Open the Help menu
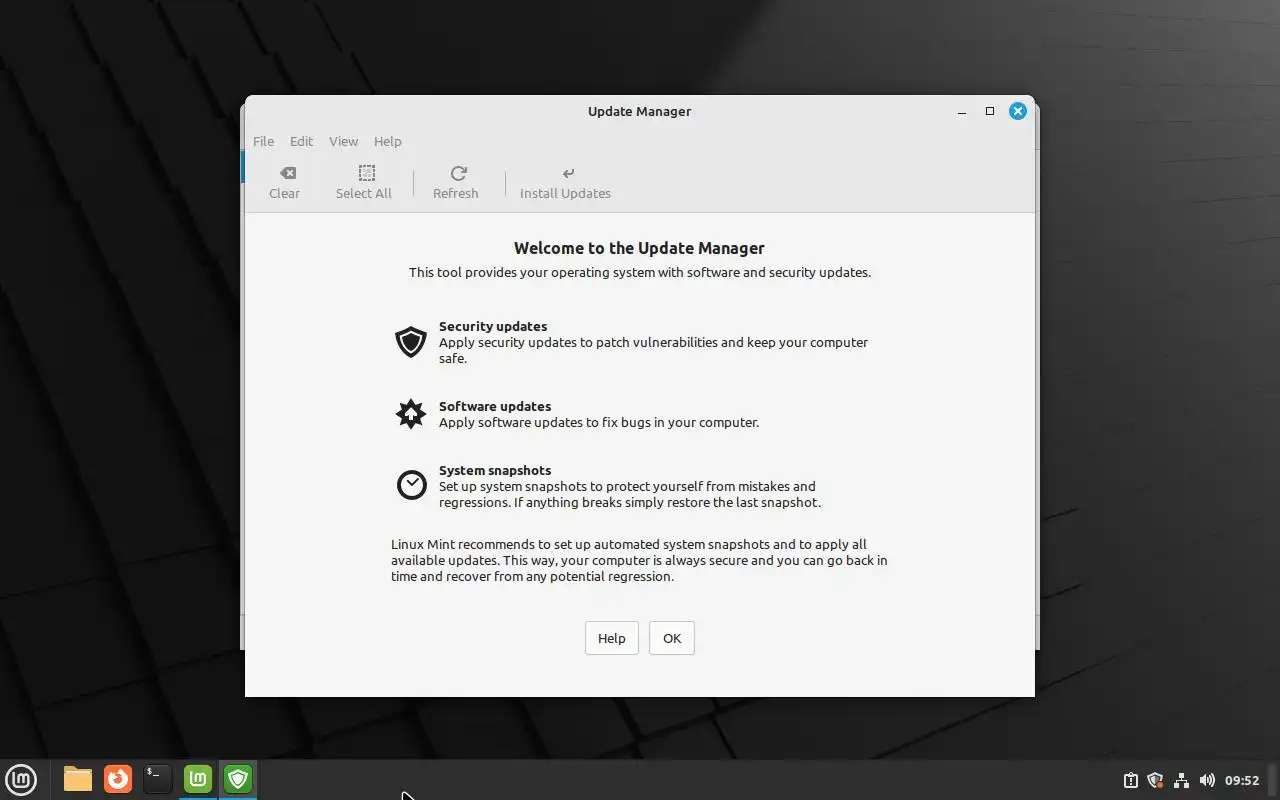Viewport: 1280px width, 800px height. click(388, 141)
